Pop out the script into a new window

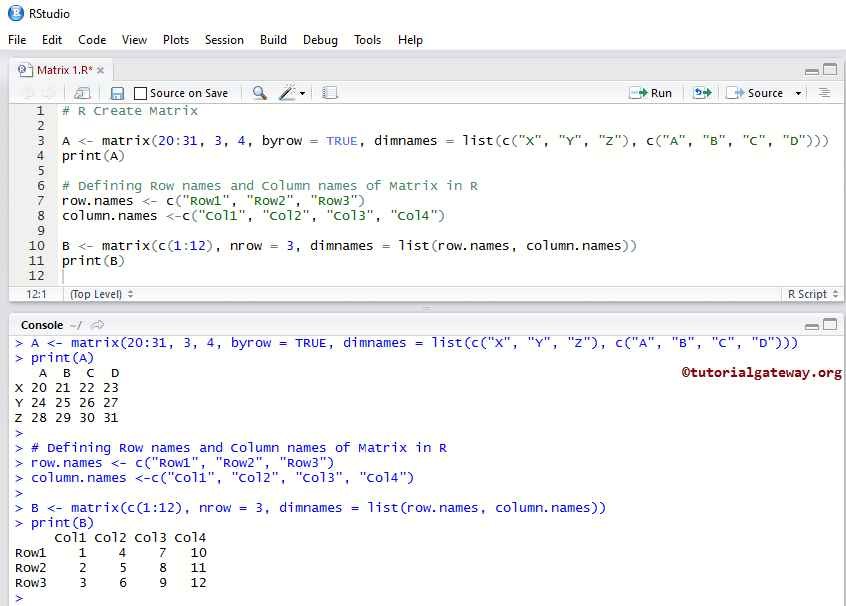click(x=82, y=92)
